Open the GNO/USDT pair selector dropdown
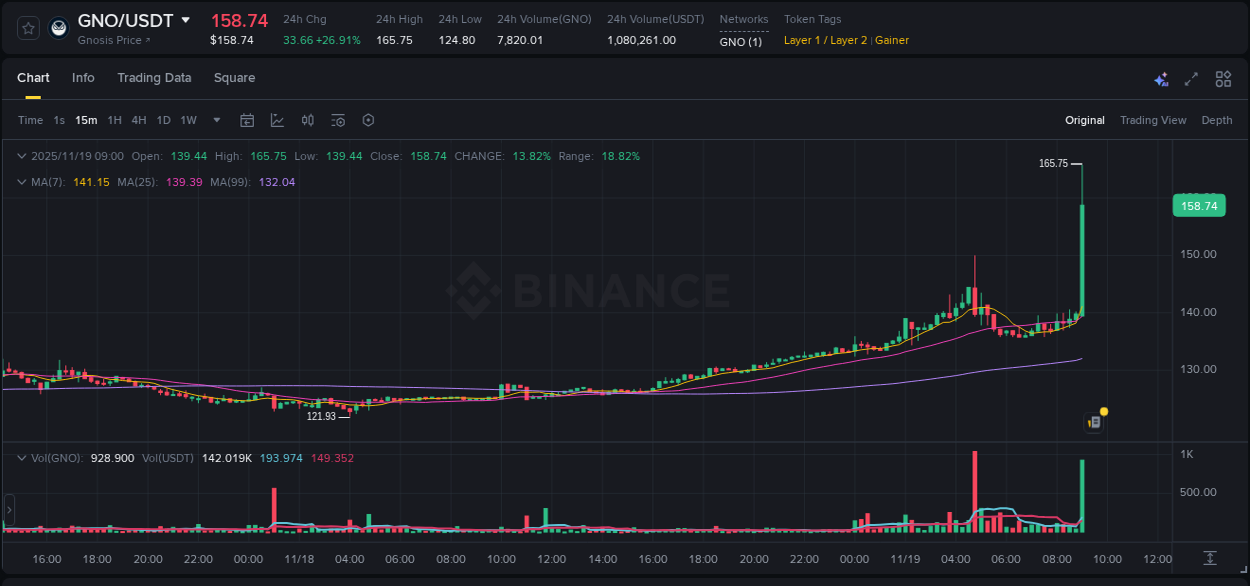 click(186, 20)
